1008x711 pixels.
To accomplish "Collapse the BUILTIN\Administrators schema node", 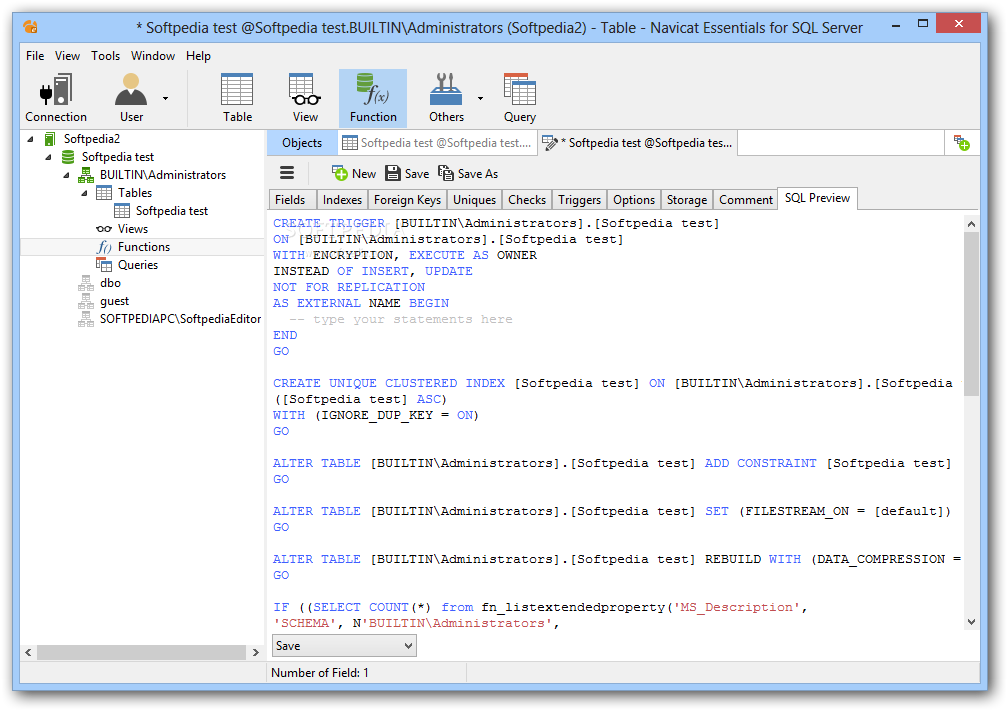I will 66,175.
